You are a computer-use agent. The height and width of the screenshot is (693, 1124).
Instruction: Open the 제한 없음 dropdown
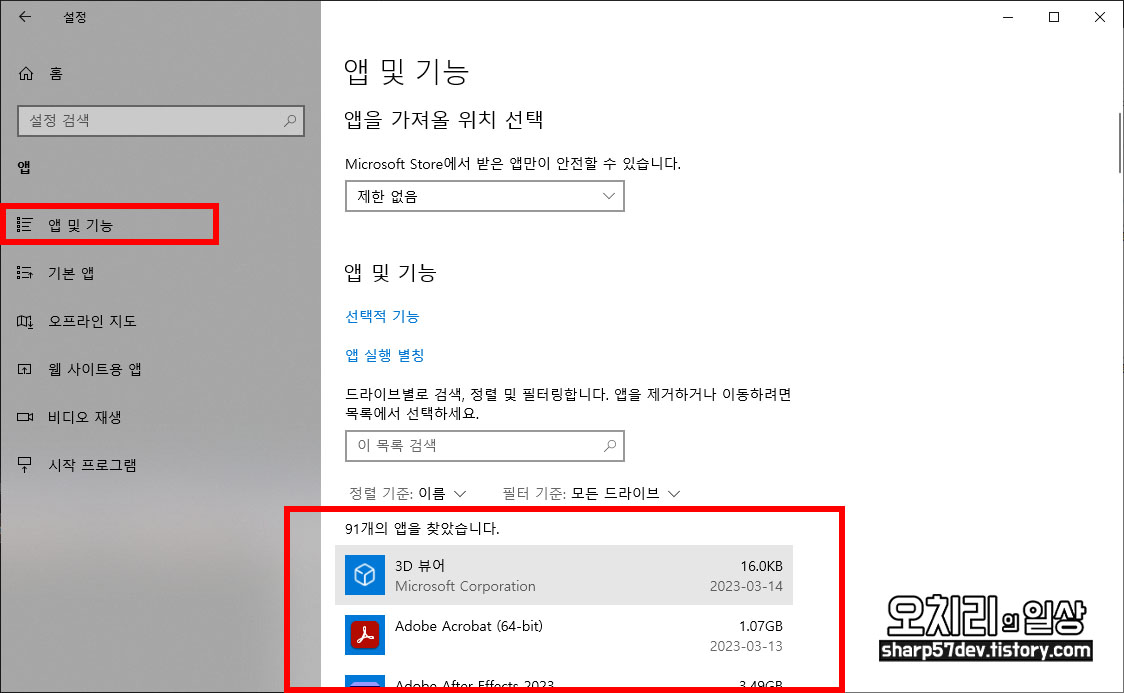[485, 196]
